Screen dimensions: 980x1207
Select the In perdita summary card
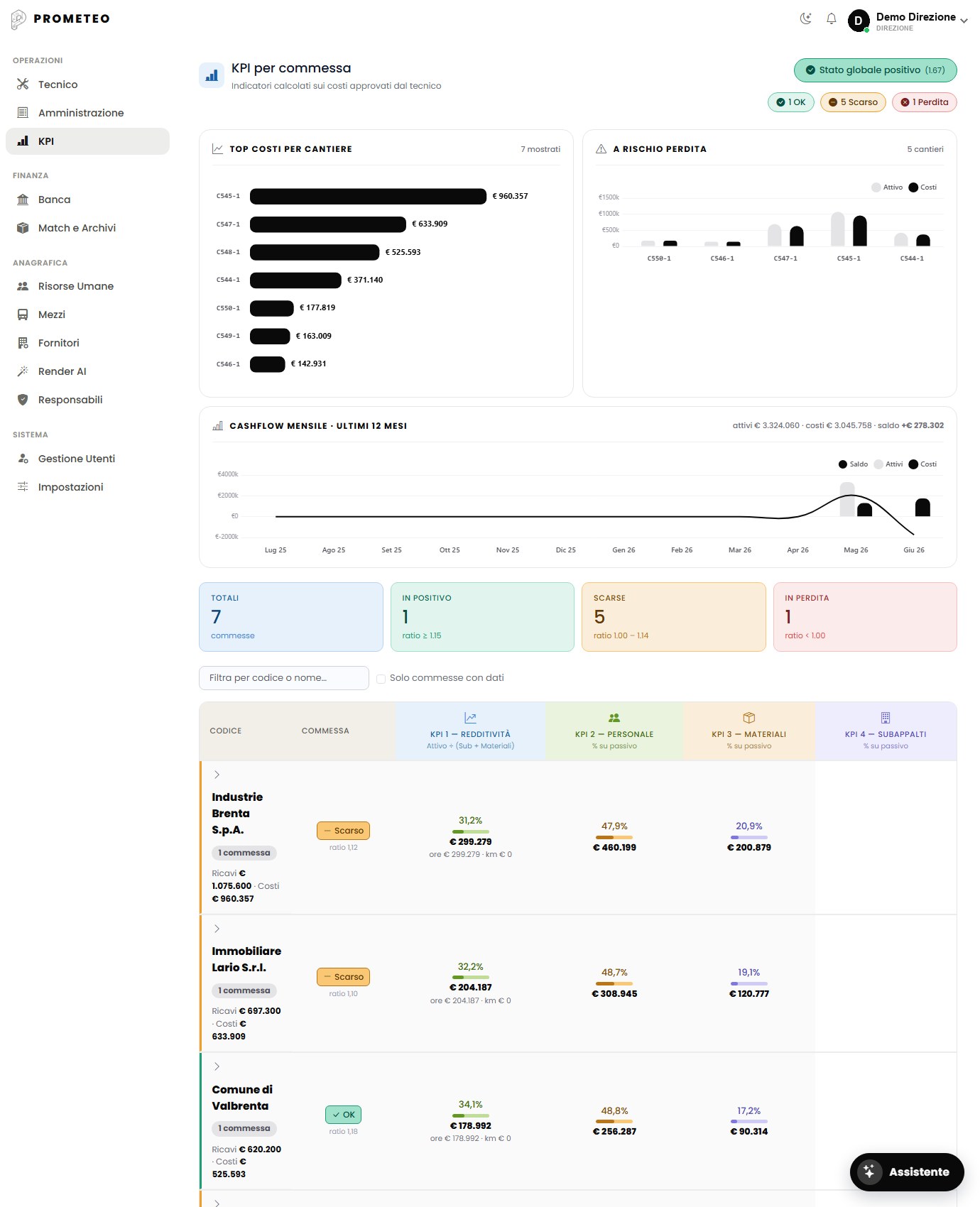click(865, 617)
